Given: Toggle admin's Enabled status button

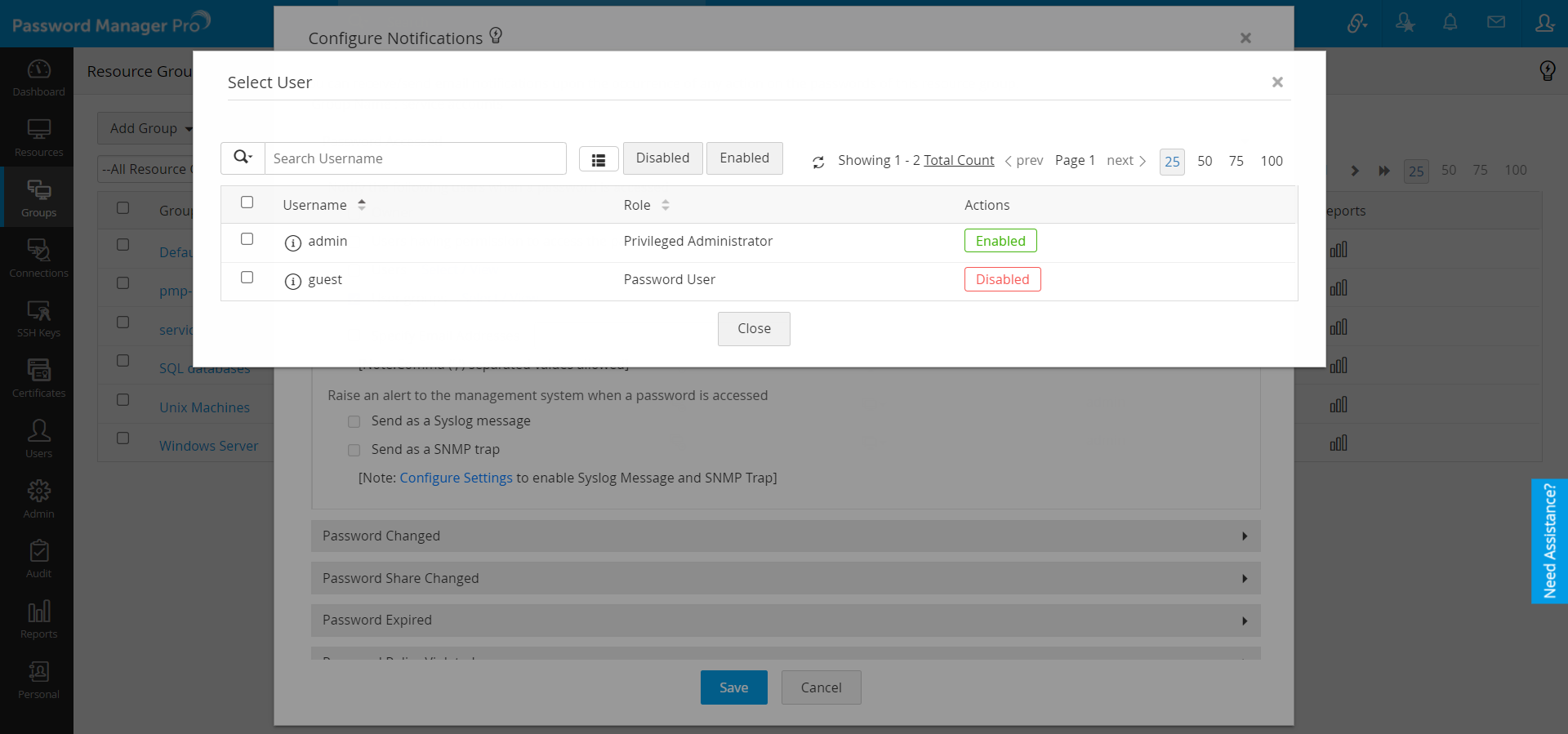Looking at the screenshot, I should [x=1000, y=241].
